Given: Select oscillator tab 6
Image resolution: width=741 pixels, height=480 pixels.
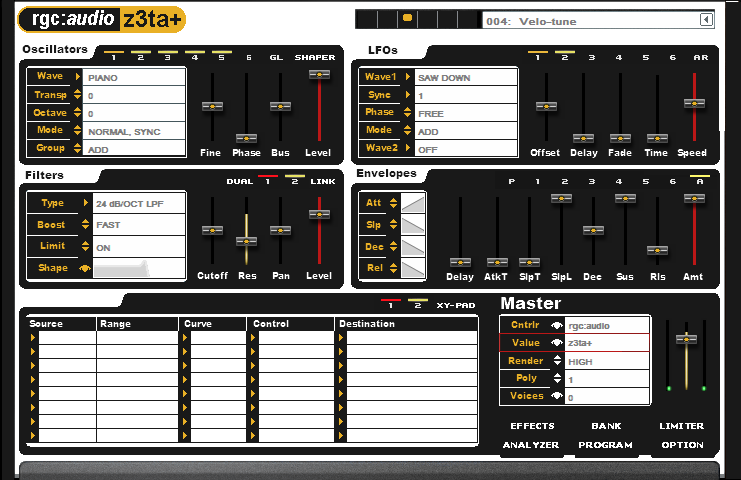Looking at the screenshot, I should point(249,57).
